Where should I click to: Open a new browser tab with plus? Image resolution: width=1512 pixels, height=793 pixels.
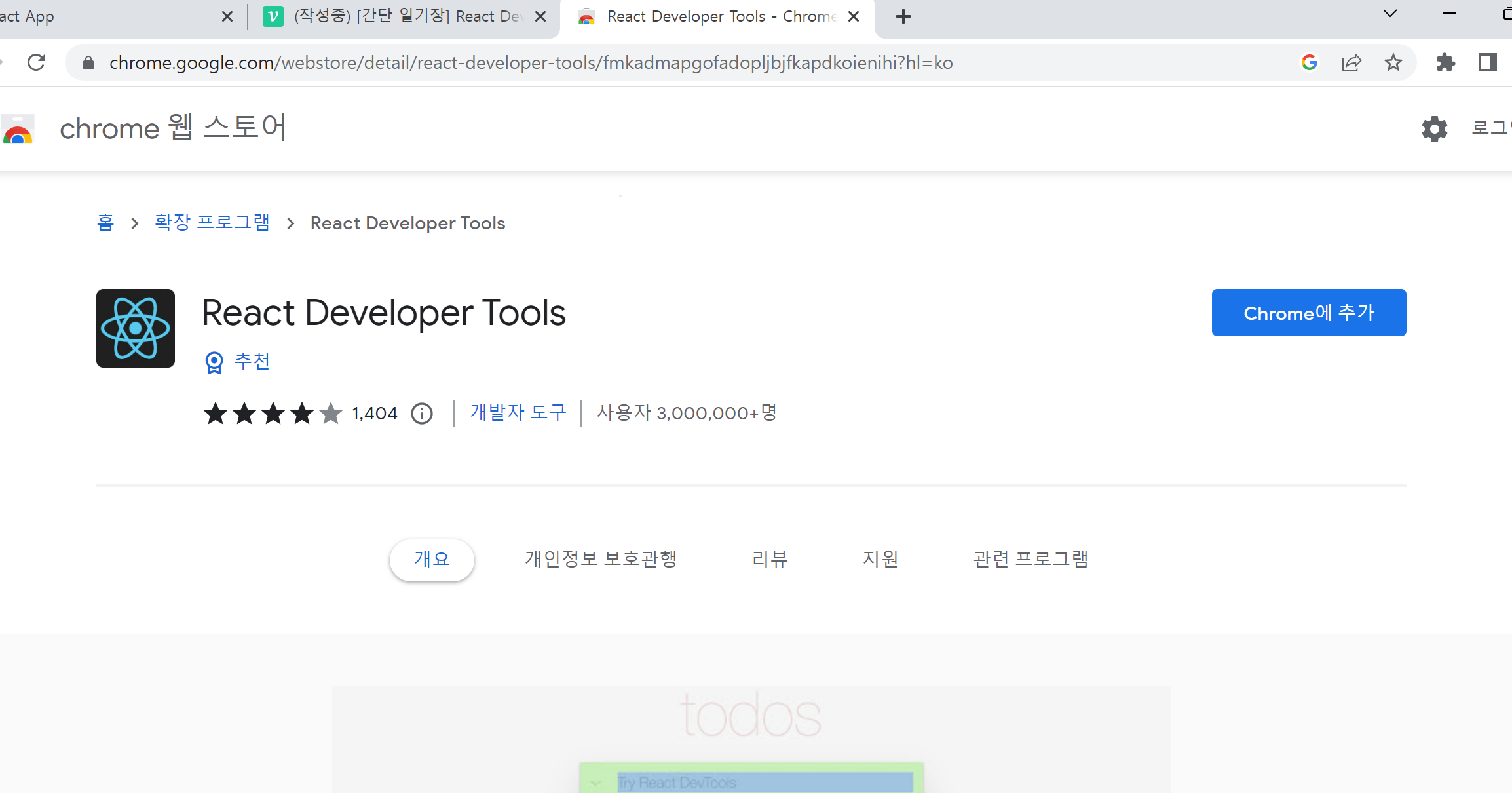[x=903, y=16]
